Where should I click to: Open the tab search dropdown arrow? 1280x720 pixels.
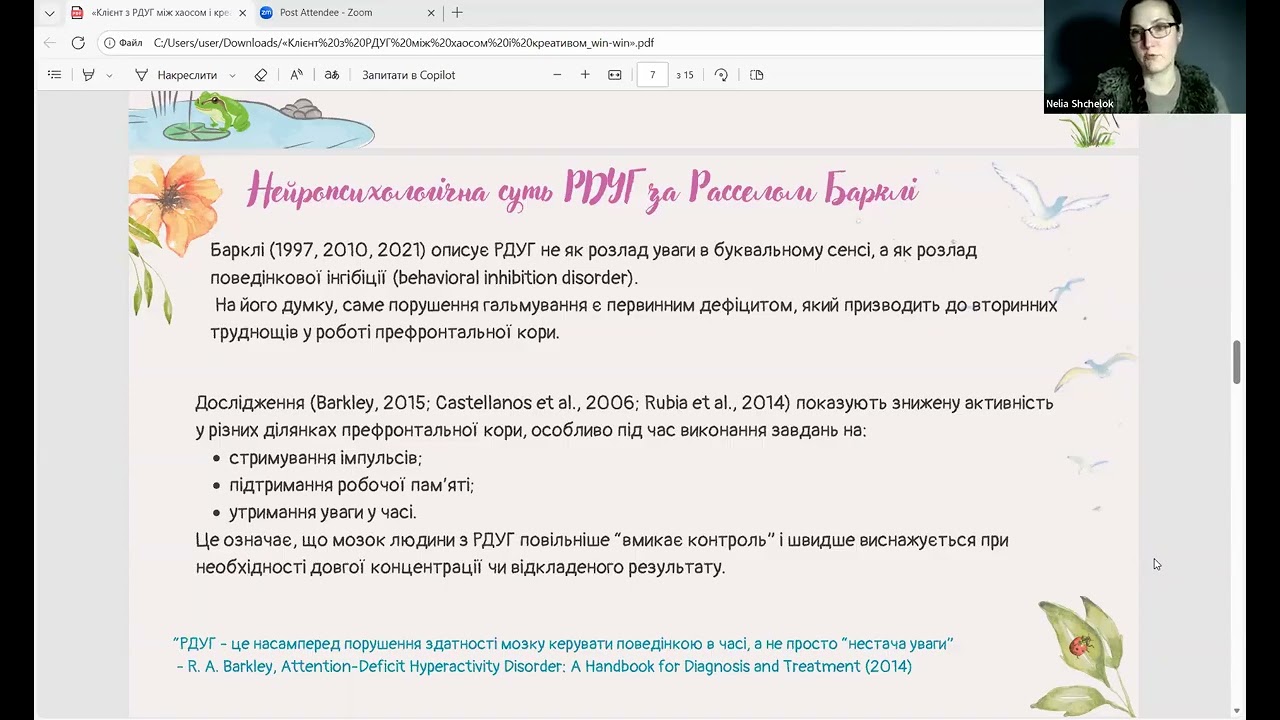(x=49, y=13)
